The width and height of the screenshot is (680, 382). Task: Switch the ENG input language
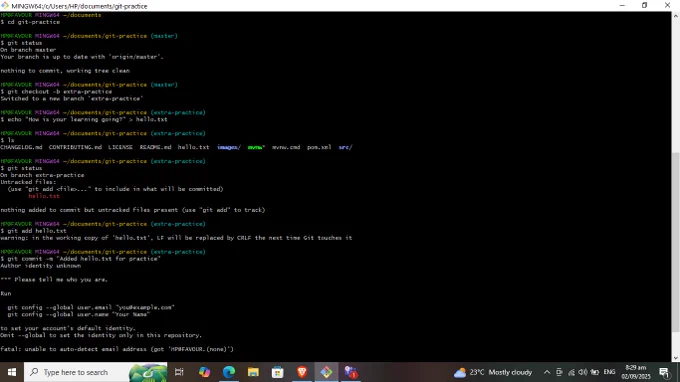point(609,372)
